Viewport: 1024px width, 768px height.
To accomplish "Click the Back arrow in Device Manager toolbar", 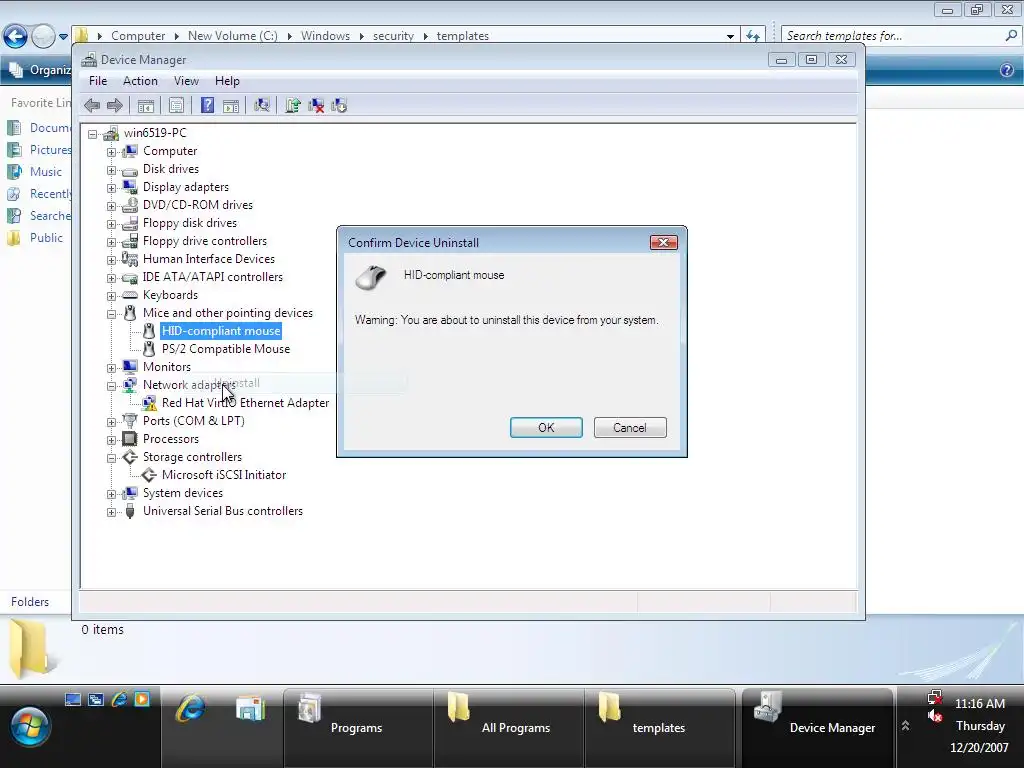I will [x=92, y=105].
